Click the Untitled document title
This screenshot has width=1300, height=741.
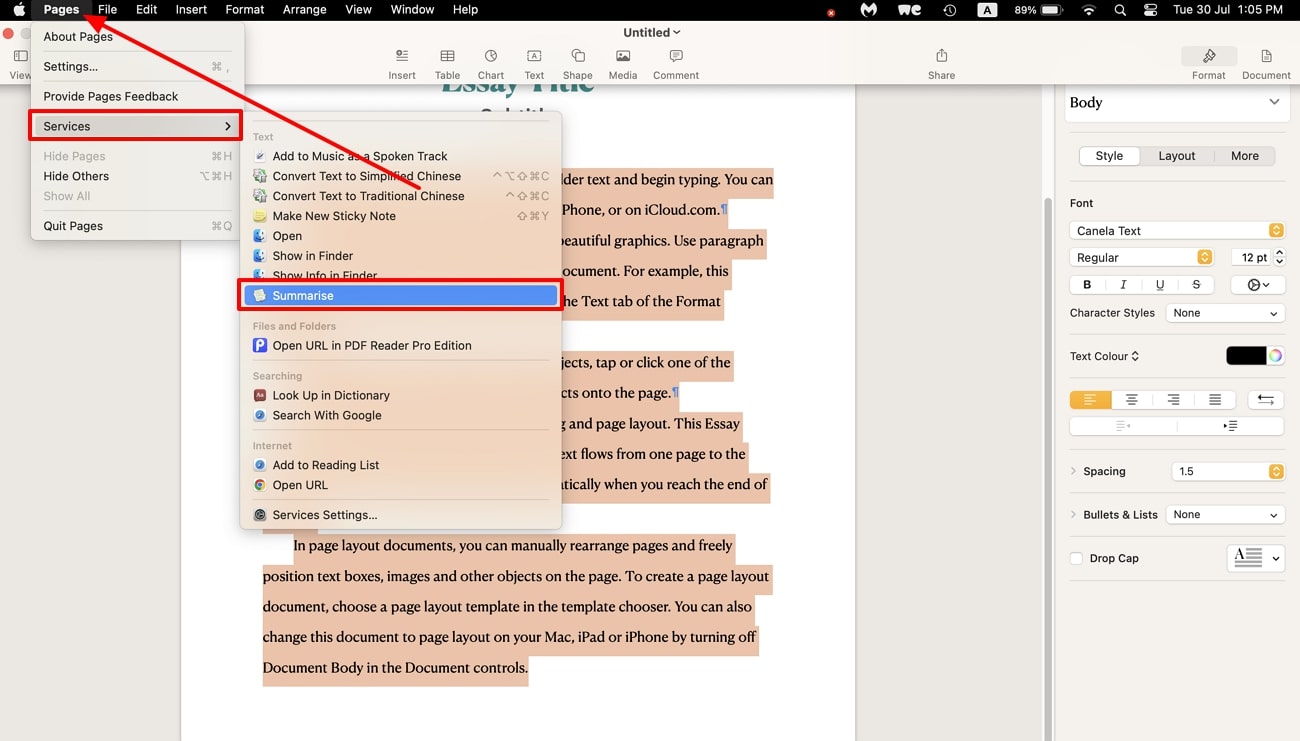click(x=651, y=32)
